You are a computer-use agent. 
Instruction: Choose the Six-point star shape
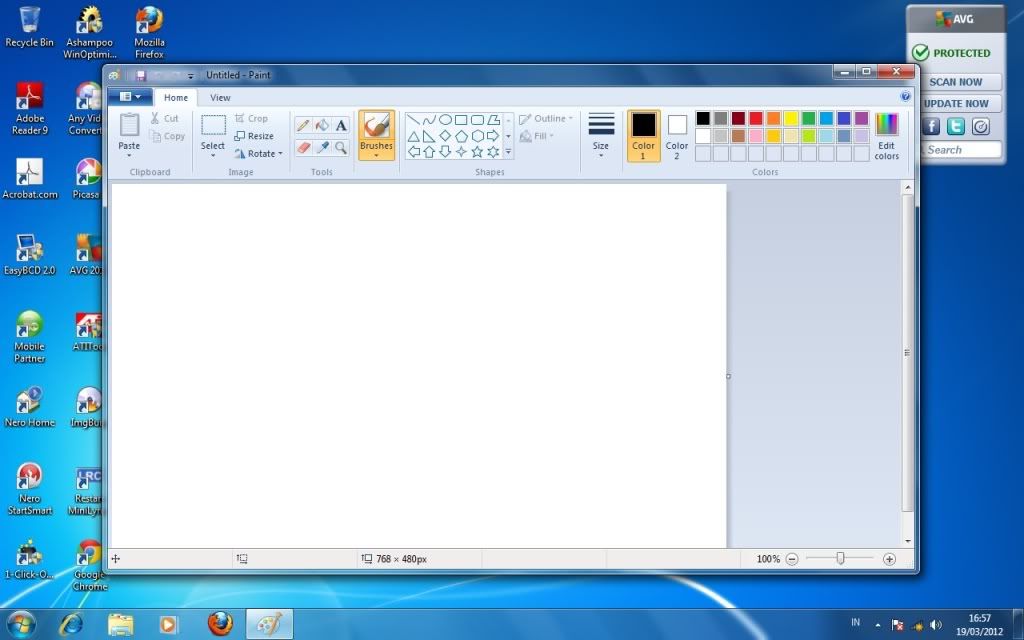click(493, 152)
